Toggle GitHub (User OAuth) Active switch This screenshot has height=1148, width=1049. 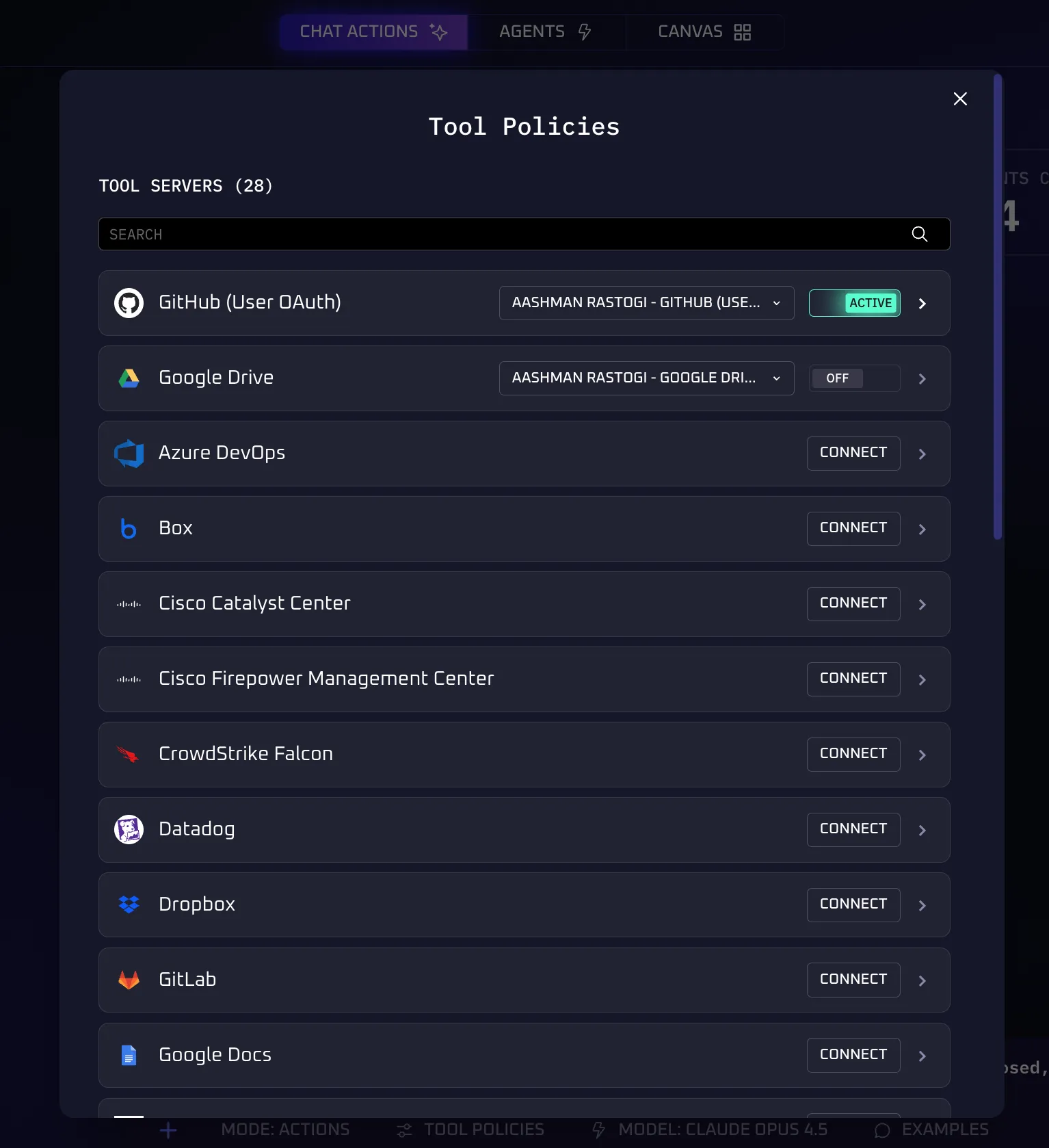[x=854, y=303]
